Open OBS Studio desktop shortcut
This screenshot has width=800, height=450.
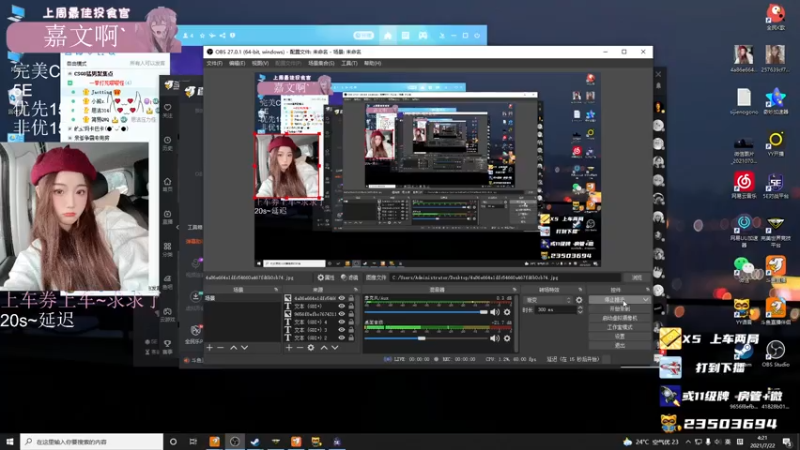click(x=776, y=354)
